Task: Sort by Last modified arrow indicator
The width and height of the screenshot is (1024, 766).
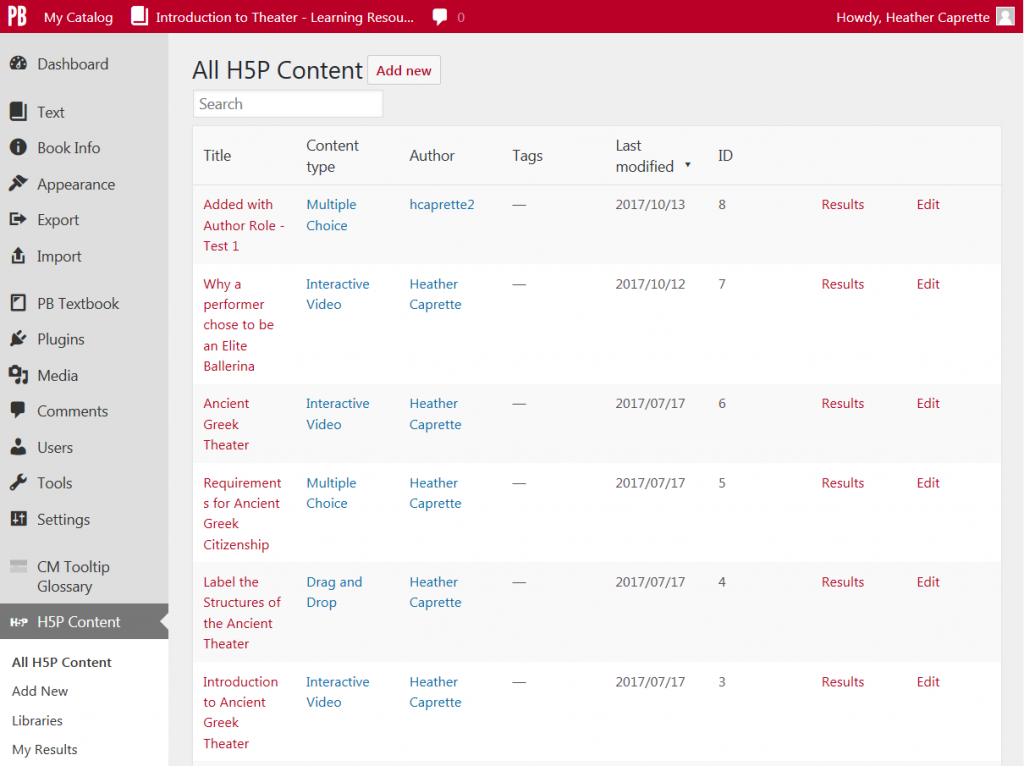Action: coord(688,165)
